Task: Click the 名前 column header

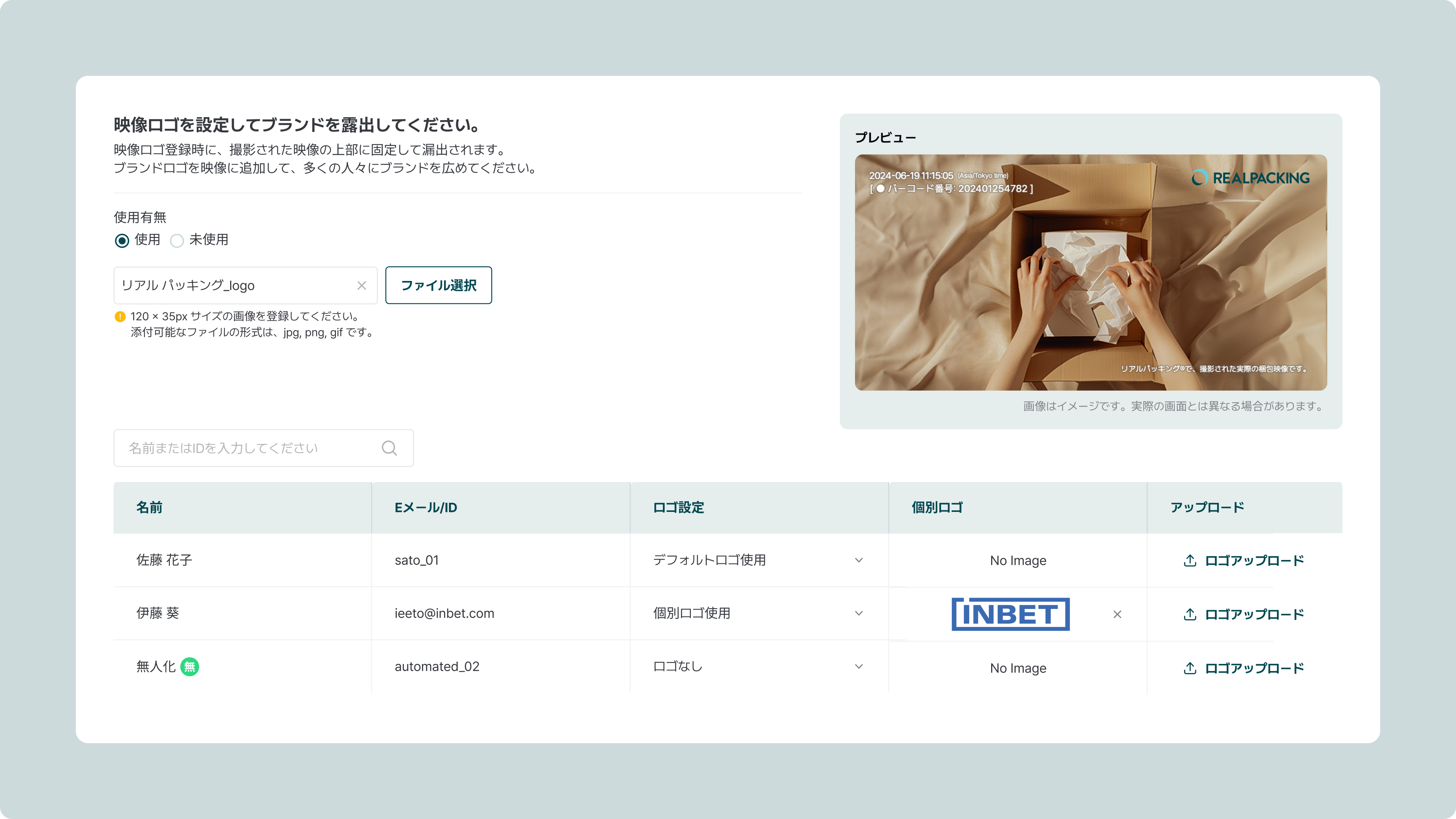Action: [149, 508]
